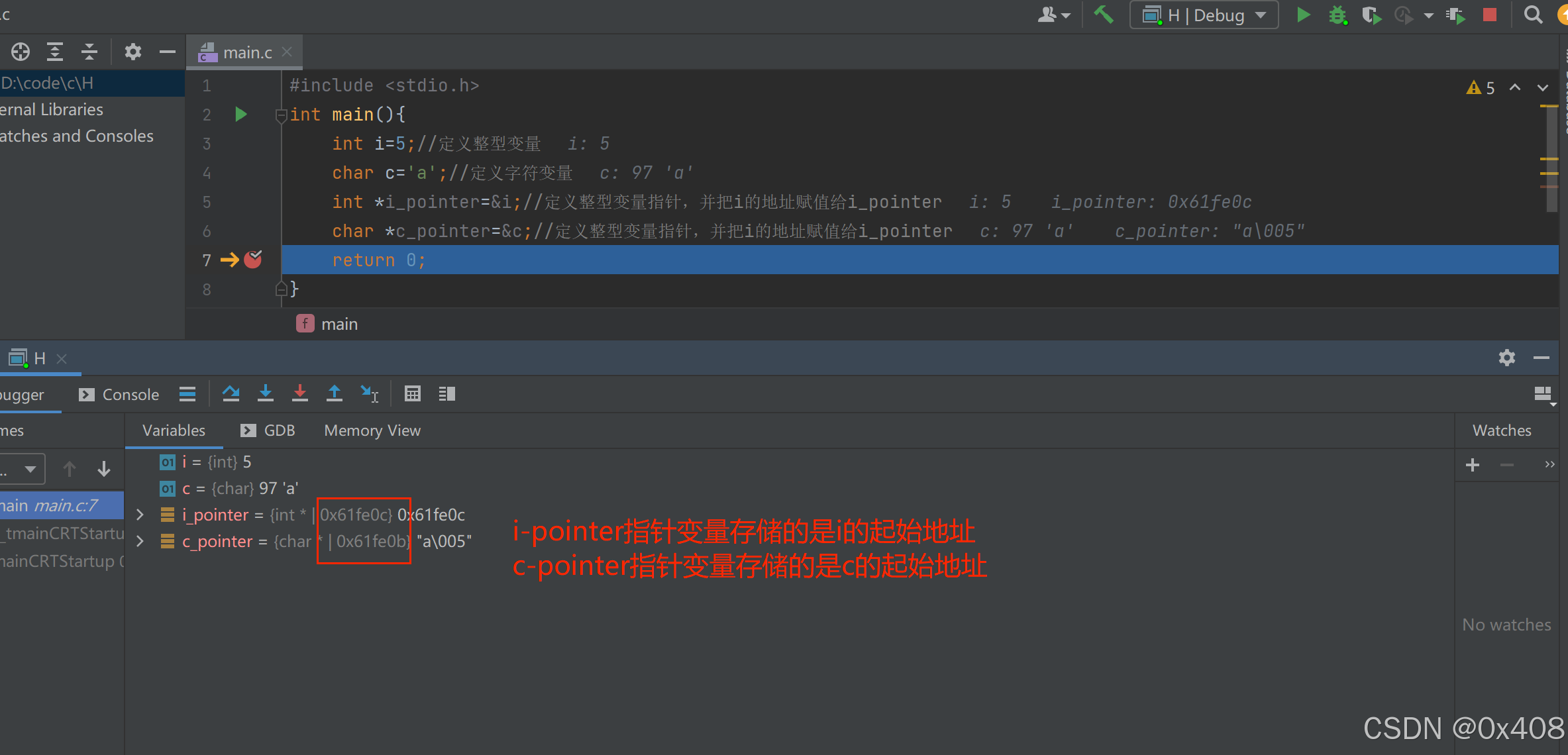This screenshot has width=1568, height=755.
Task: Expand the i_pointer variable node
Action: (x=140, y=515)
